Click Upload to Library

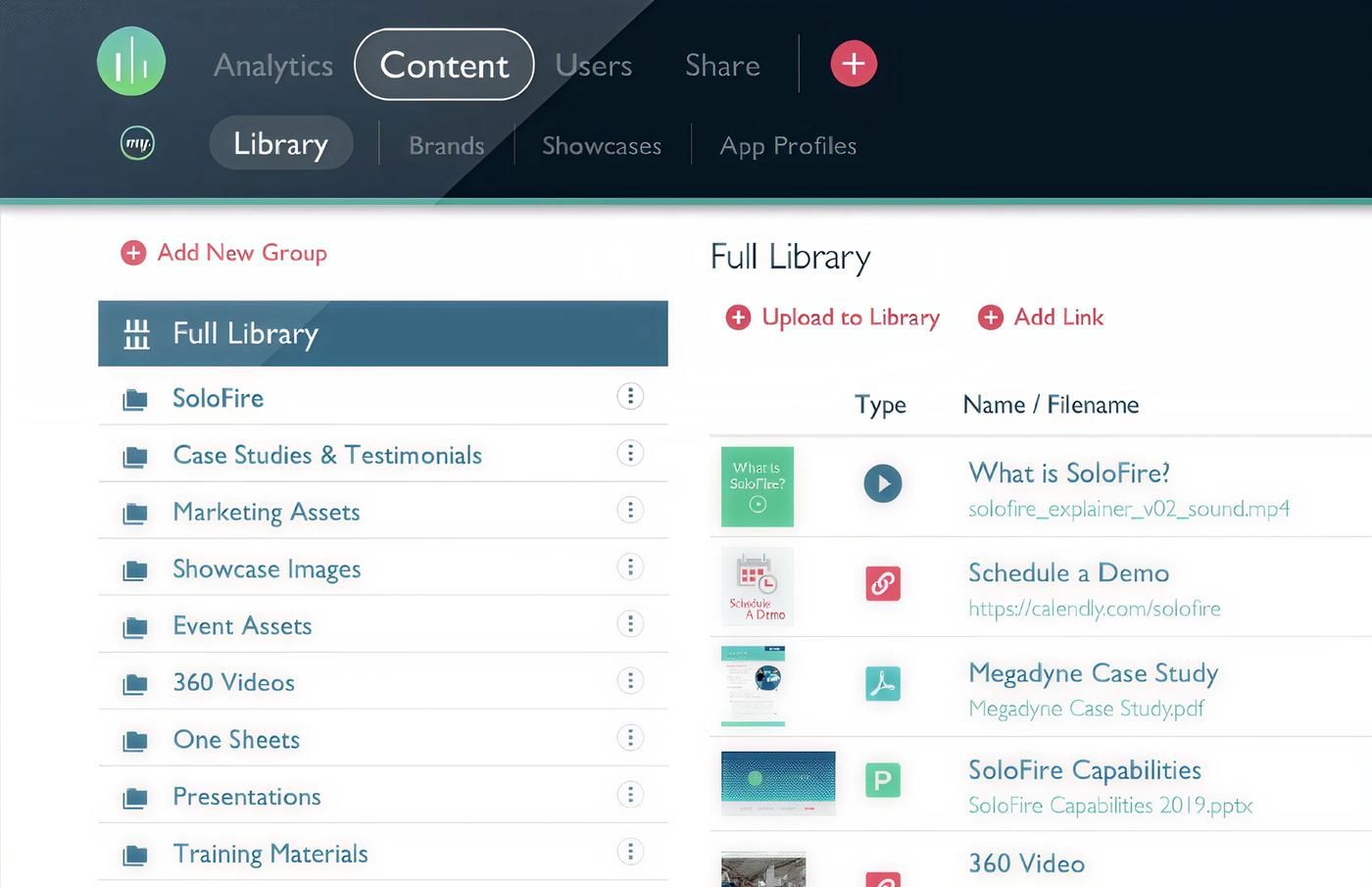(851, 318)
